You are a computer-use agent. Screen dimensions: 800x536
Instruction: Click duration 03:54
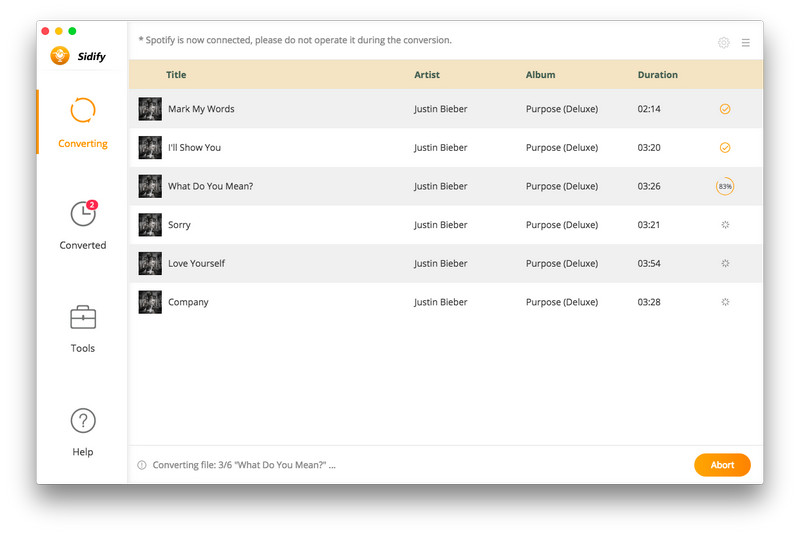coord(648,264)
